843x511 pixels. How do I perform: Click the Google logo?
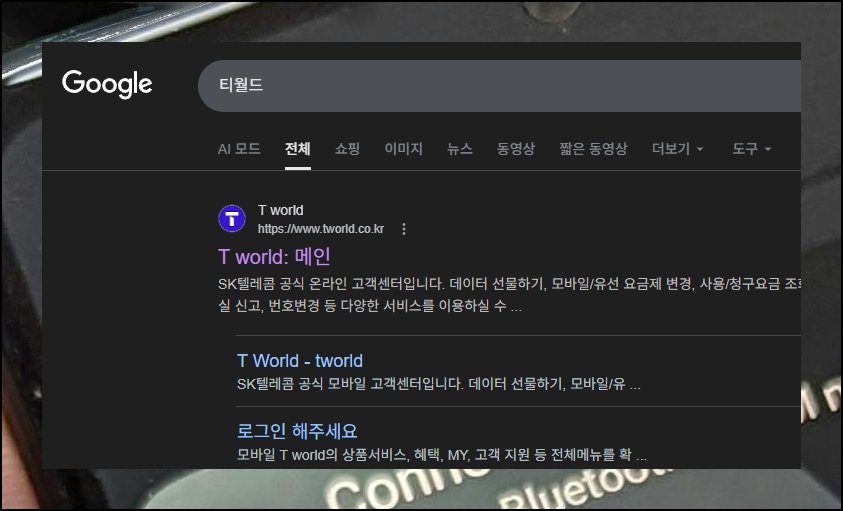point(107,84)
